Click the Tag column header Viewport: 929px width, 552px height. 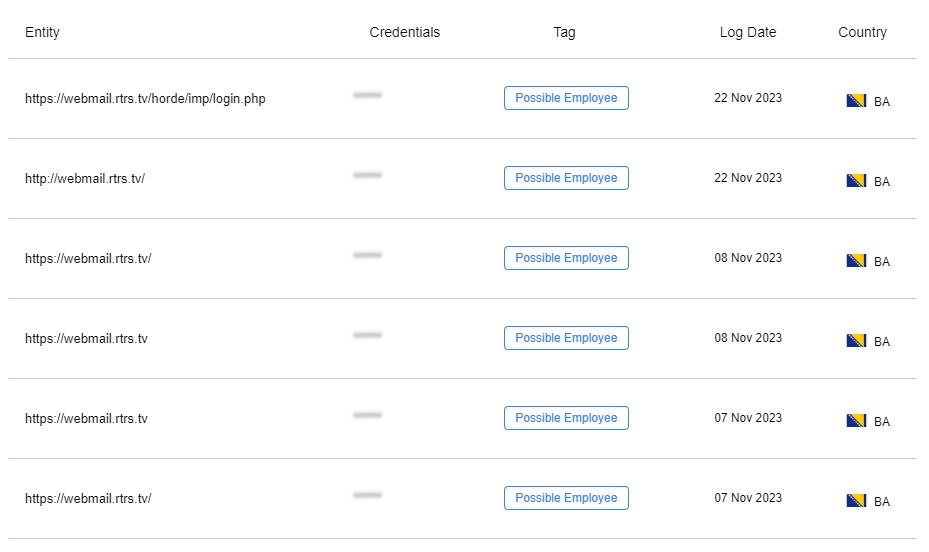(564, 33)
